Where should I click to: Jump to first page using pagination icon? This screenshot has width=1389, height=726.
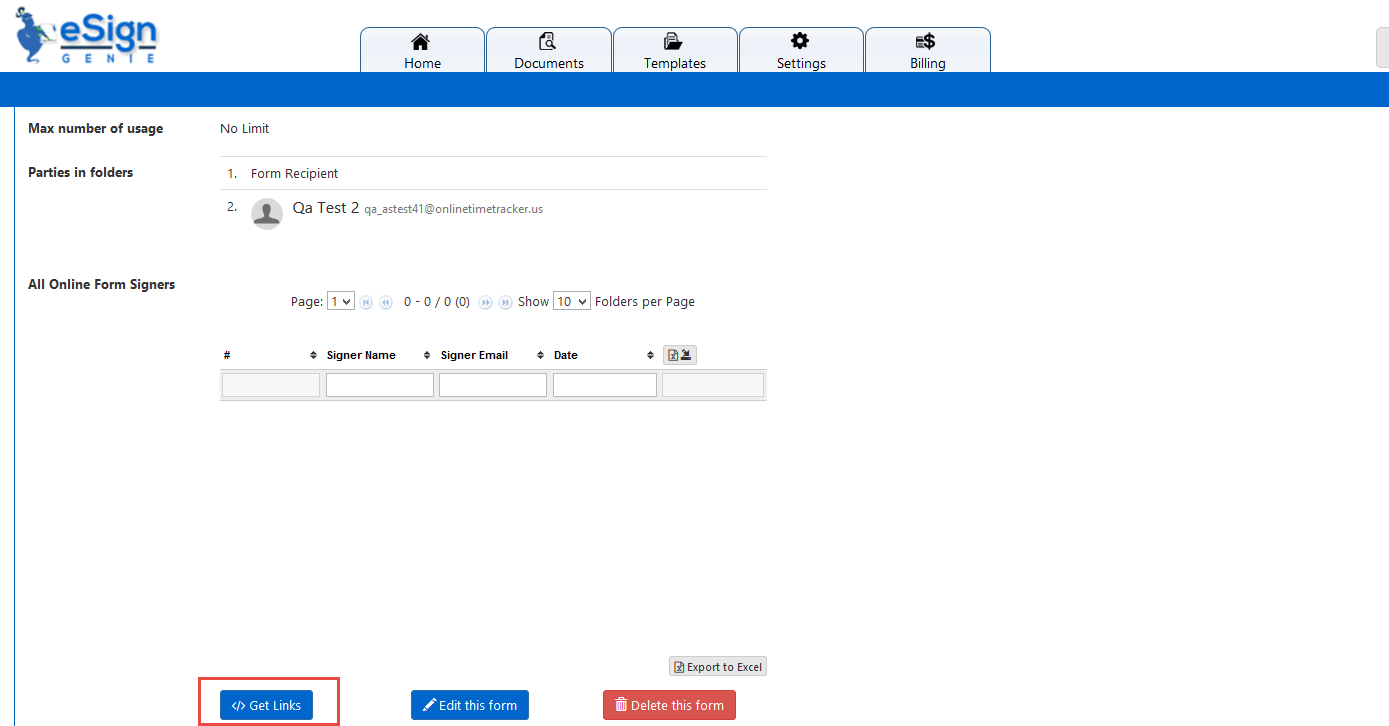[366, 301]
